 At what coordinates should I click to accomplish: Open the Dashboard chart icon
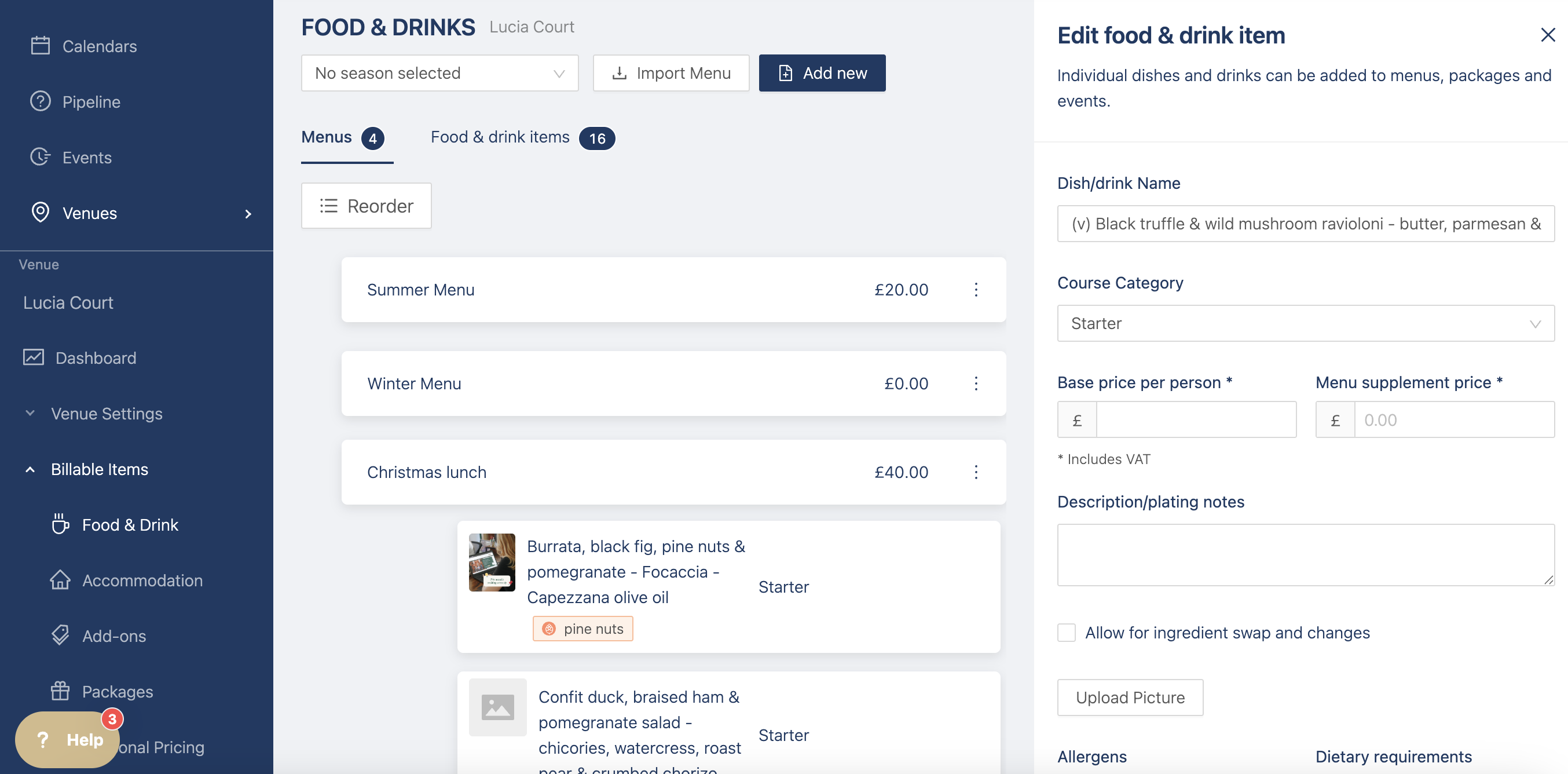point(34,357)
